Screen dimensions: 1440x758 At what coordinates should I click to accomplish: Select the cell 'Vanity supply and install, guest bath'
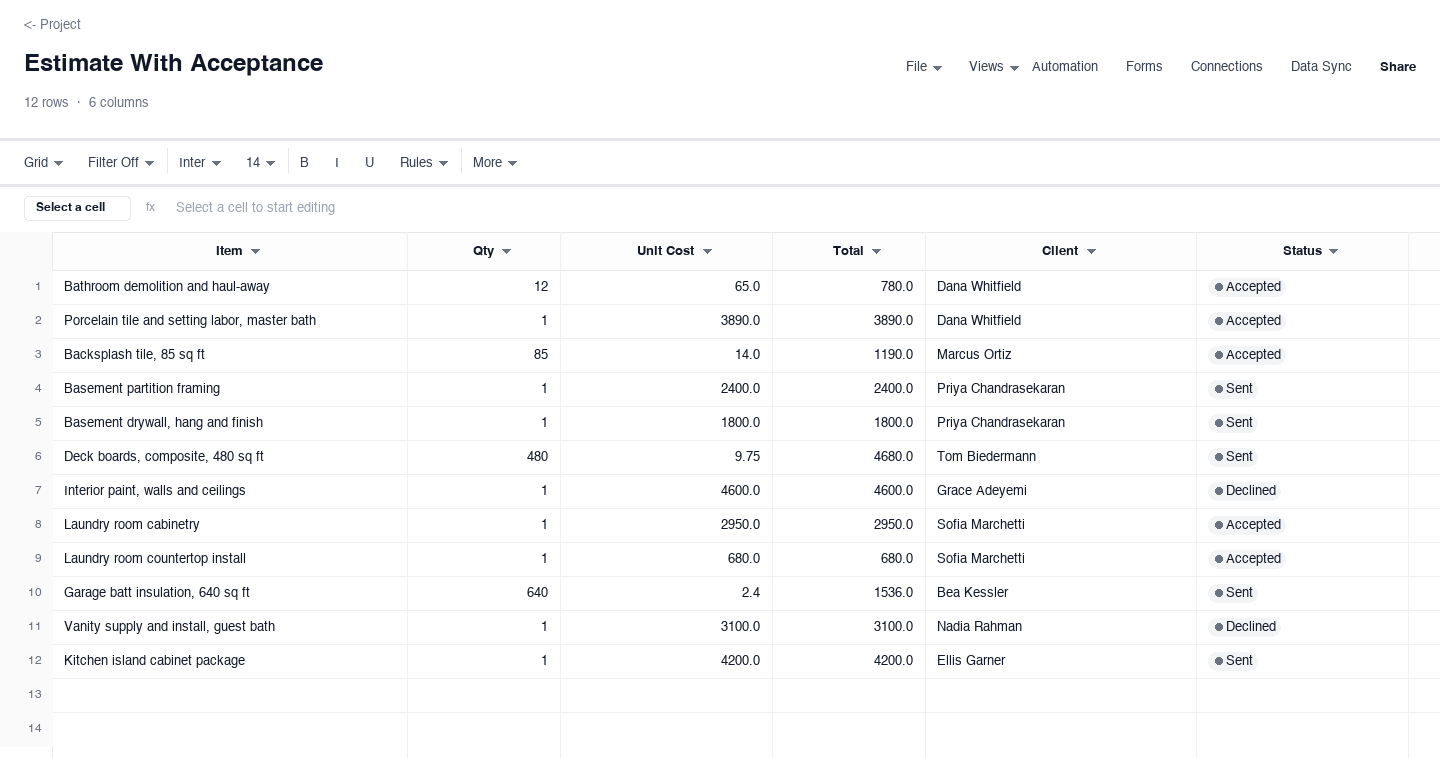(230, 627)
